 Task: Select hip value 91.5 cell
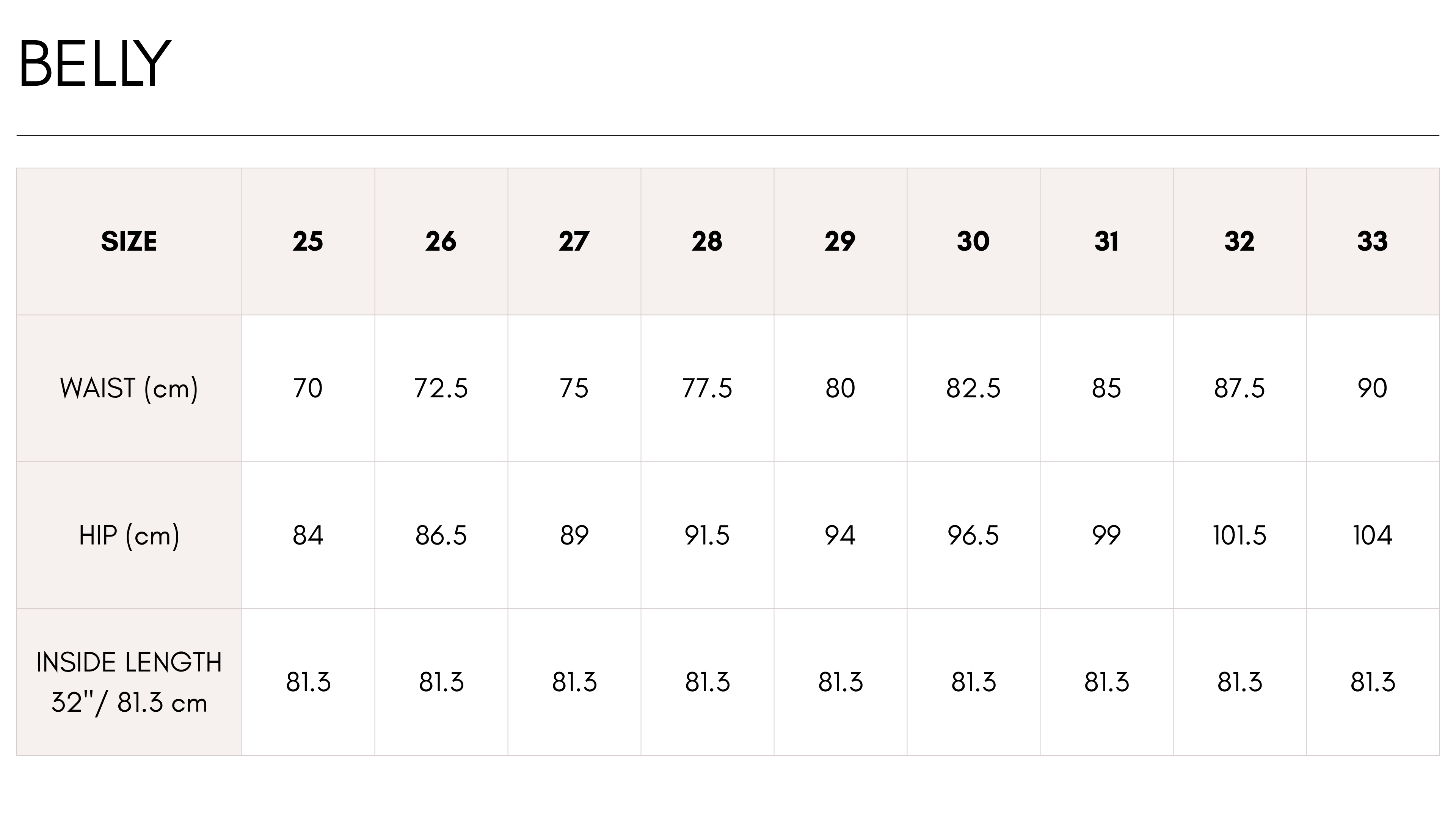coord(707,535)
